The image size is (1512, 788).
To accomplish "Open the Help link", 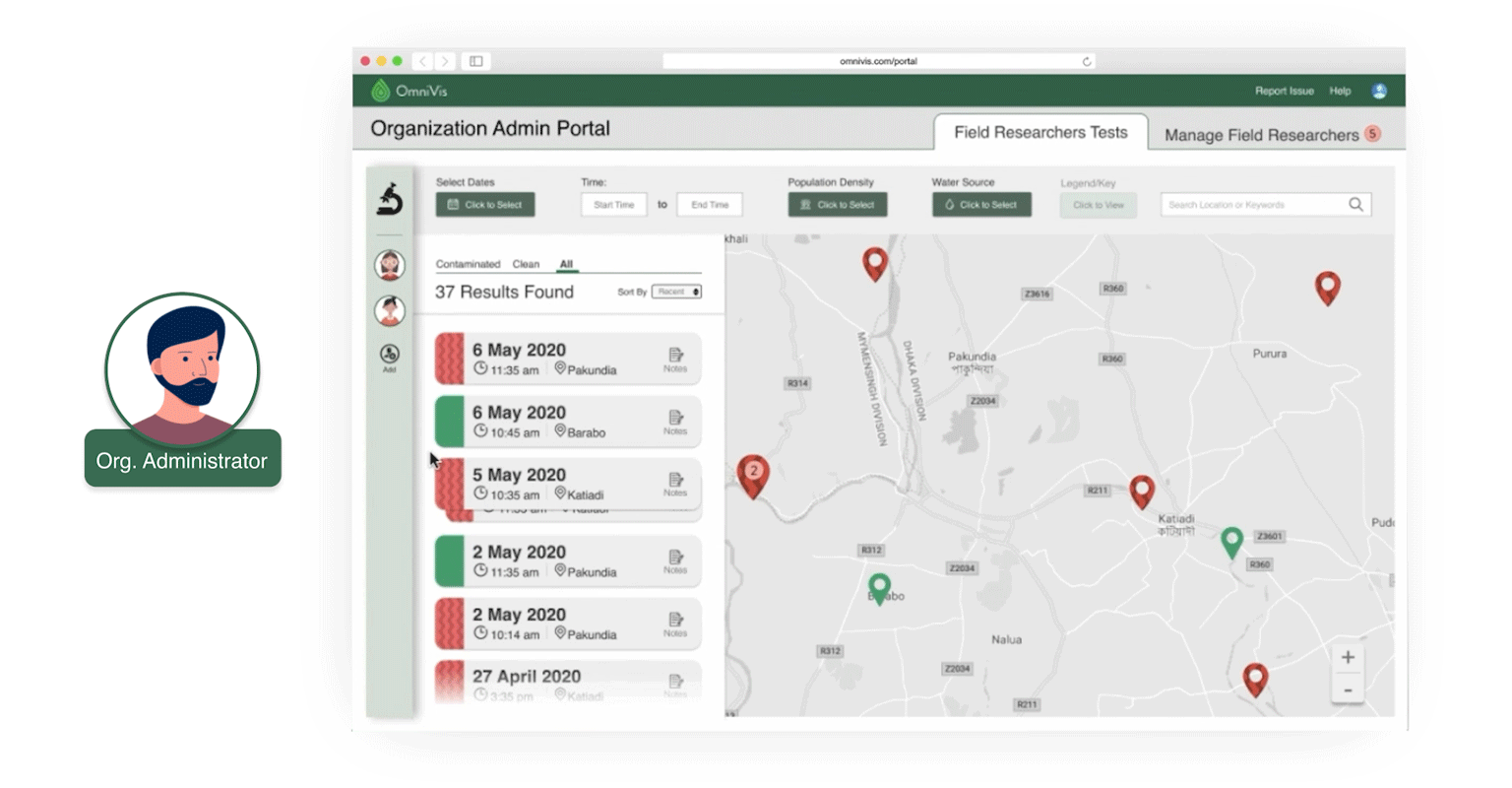I will point(1340,91).
